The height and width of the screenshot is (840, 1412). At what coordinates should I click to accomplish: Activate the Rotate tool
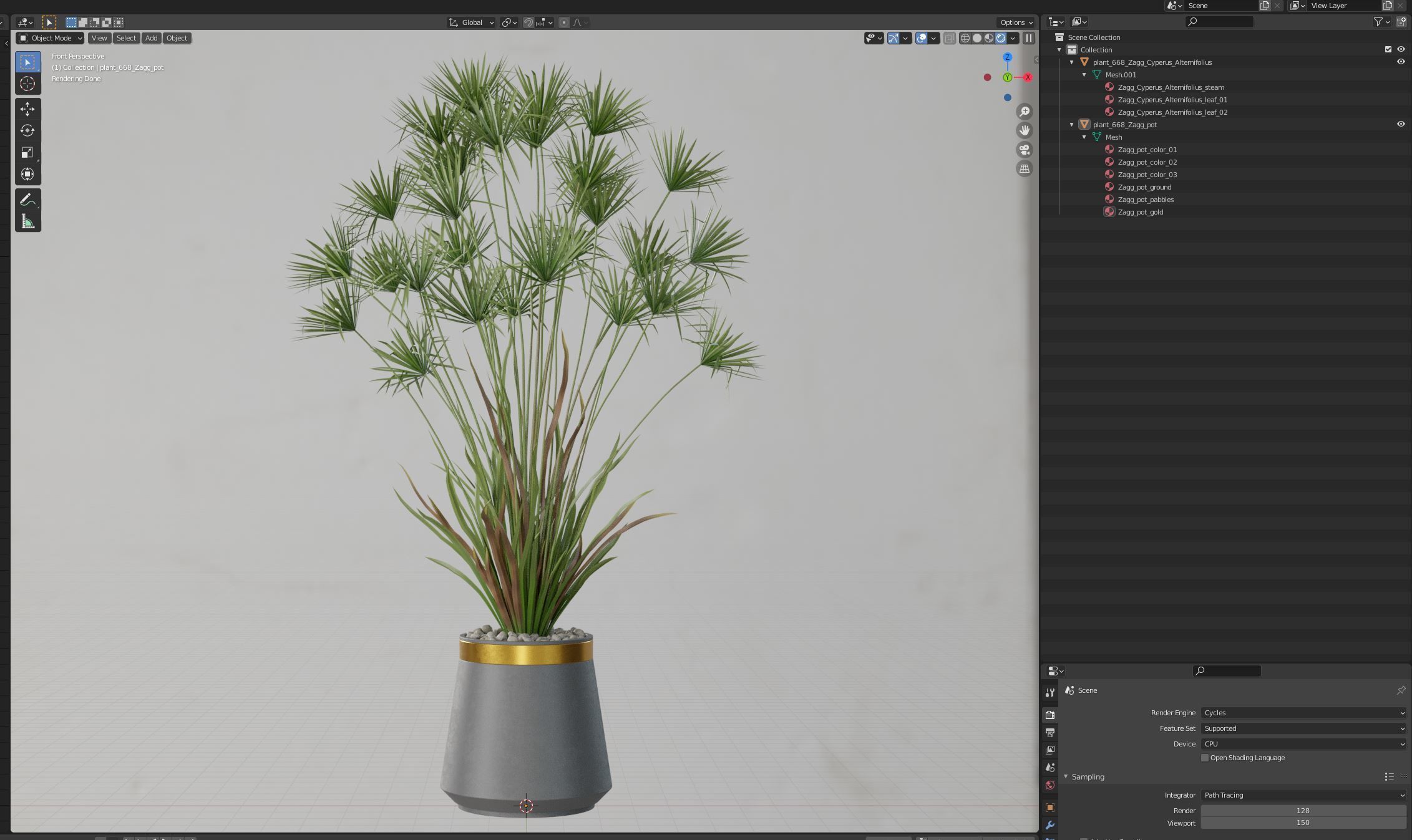(27, 131)
